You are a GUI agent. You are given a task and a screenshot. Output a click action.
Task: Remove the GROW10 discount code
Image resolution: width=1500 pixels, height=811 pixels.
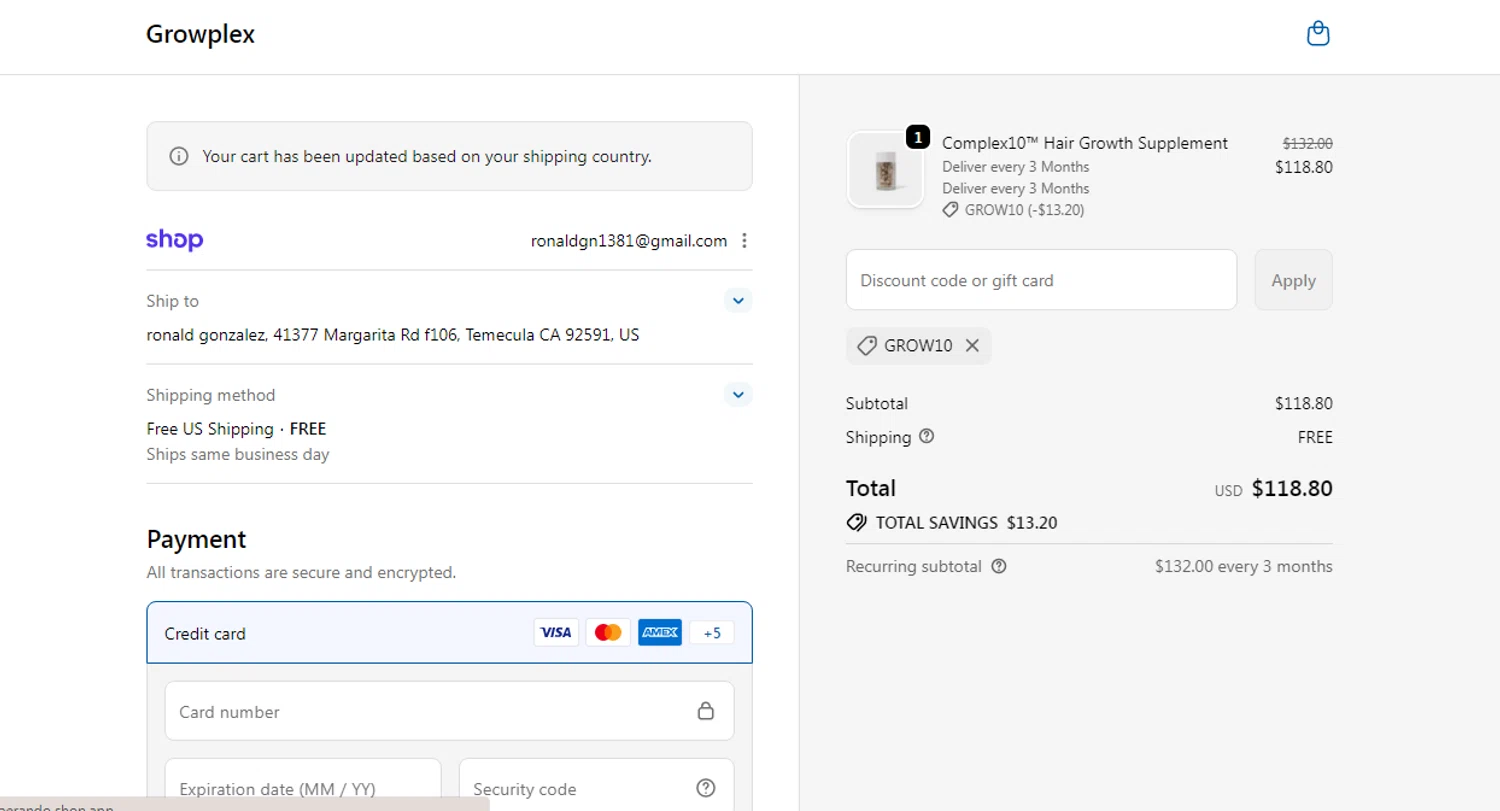(972, 346)
